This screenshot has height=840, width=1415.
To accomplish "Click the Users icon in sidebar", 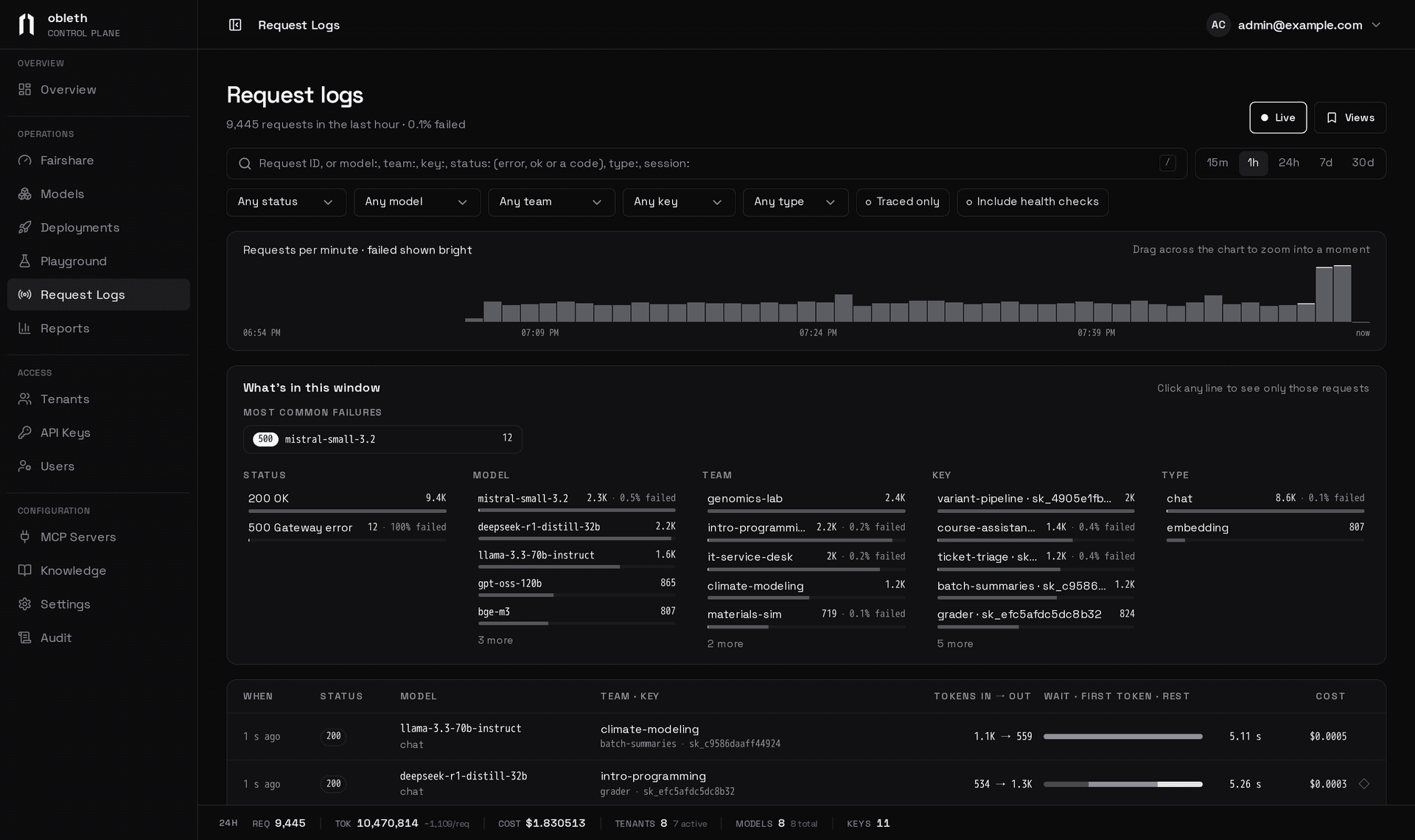I will tap(25, 466).
